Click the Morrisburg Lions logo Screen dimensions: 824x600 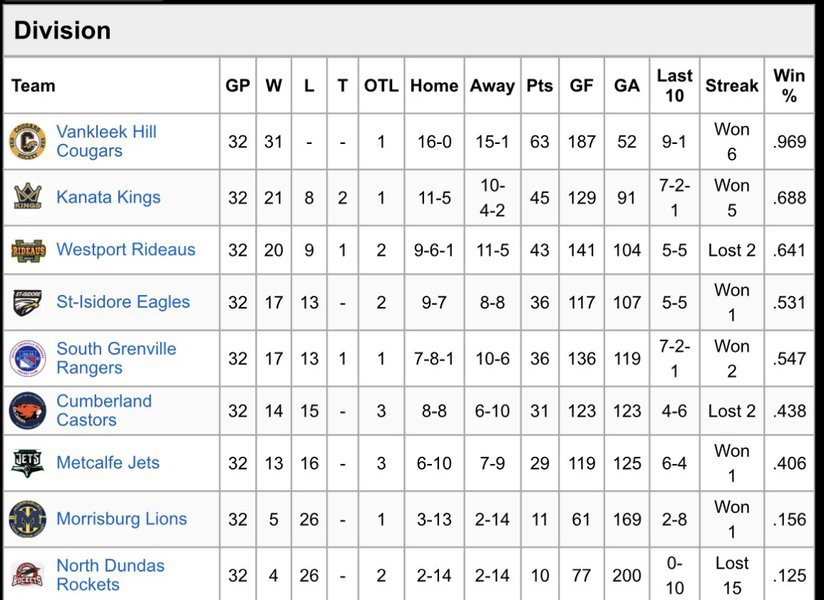click(x=27, y=519)
